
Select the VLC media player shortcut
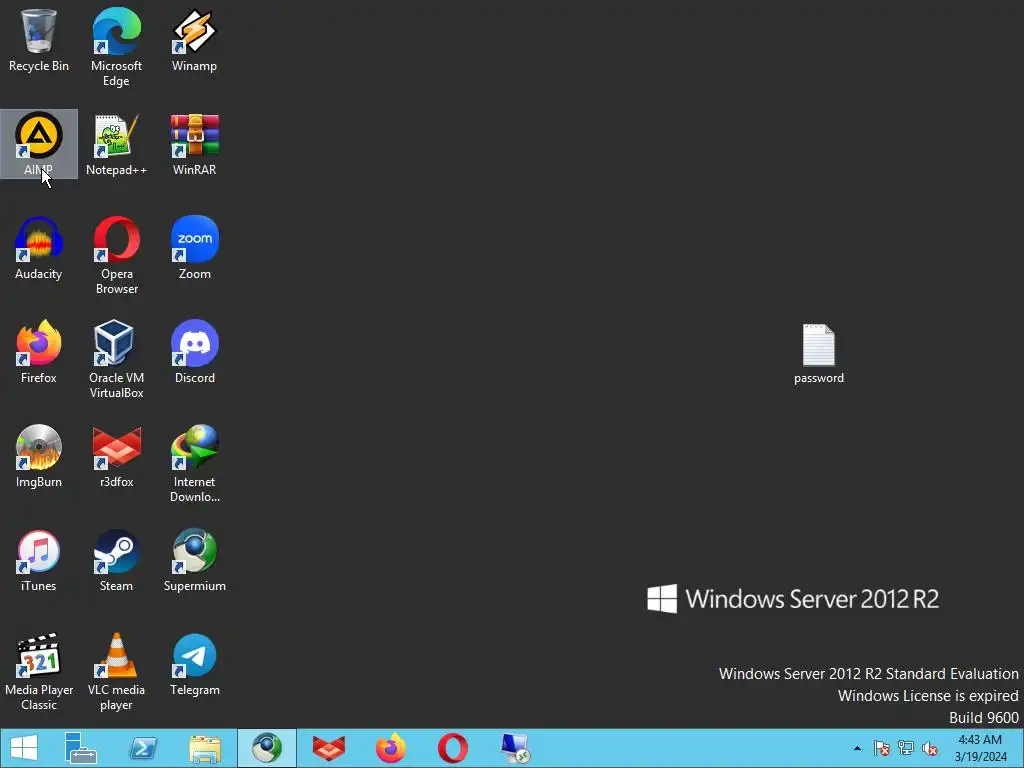[116, 671]
